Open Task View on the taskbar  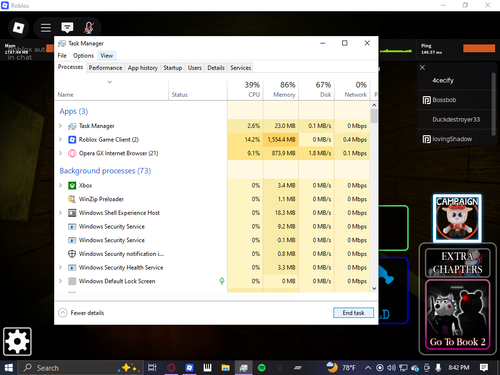[152, 368]
